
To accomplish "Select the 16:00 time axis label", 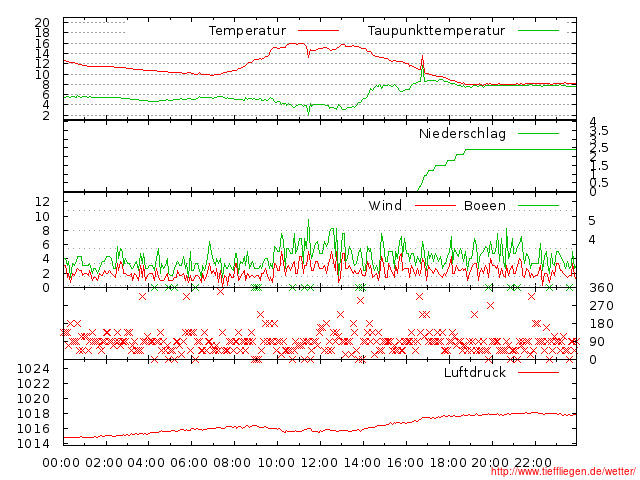I will 405,463.
